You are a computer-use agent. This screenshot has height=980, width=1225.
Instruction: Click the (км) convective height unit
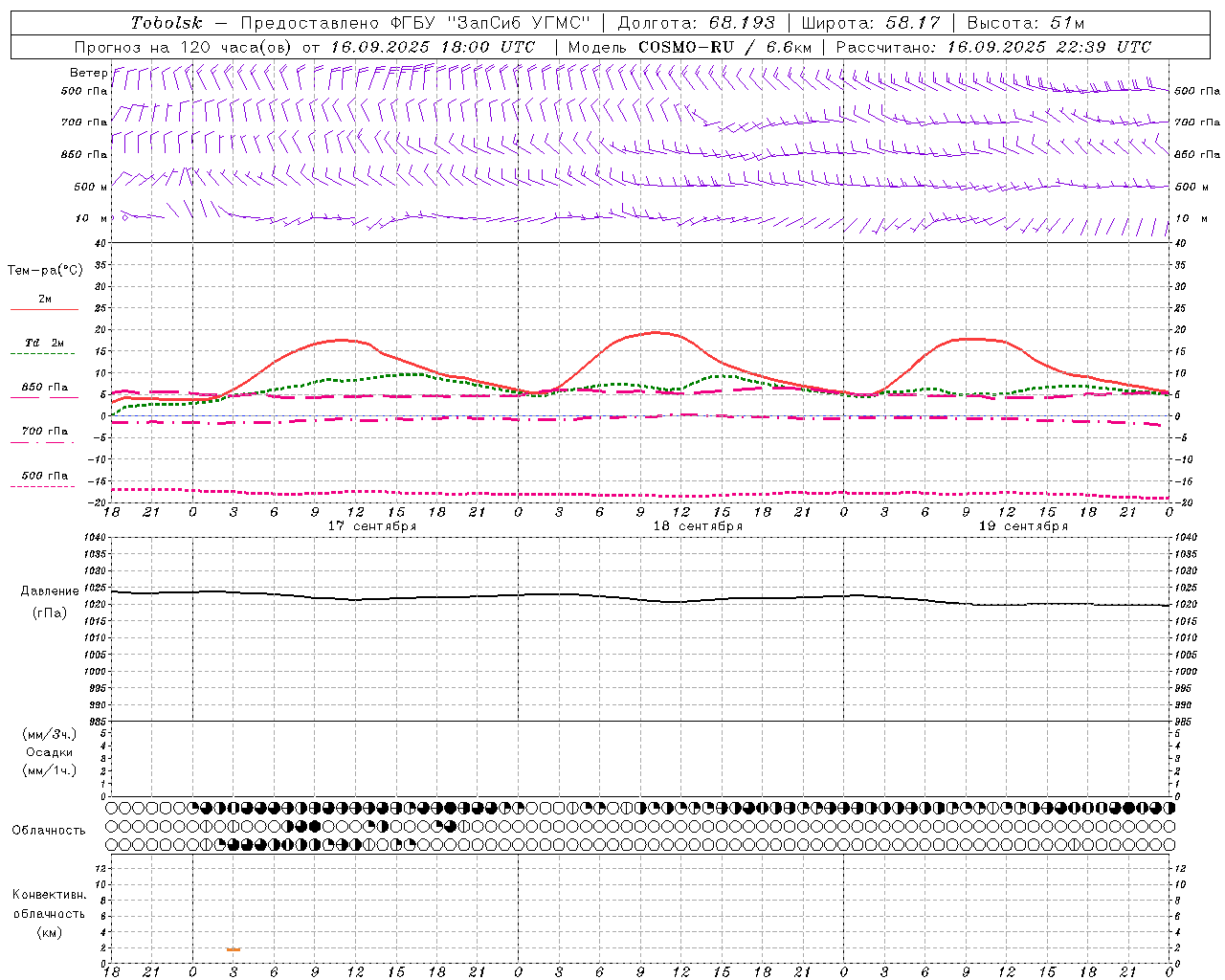pos(49,932)
